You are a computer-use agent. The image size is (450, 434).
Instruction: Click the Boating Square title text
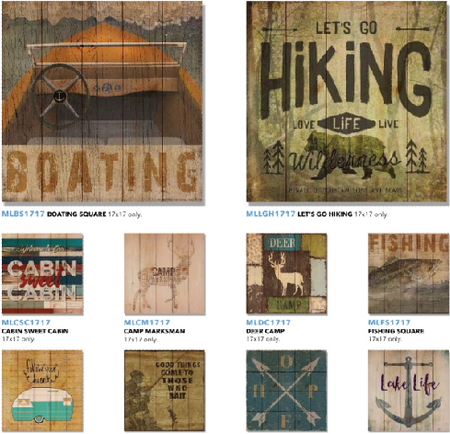pyautogui.click(x=77, y=214)
